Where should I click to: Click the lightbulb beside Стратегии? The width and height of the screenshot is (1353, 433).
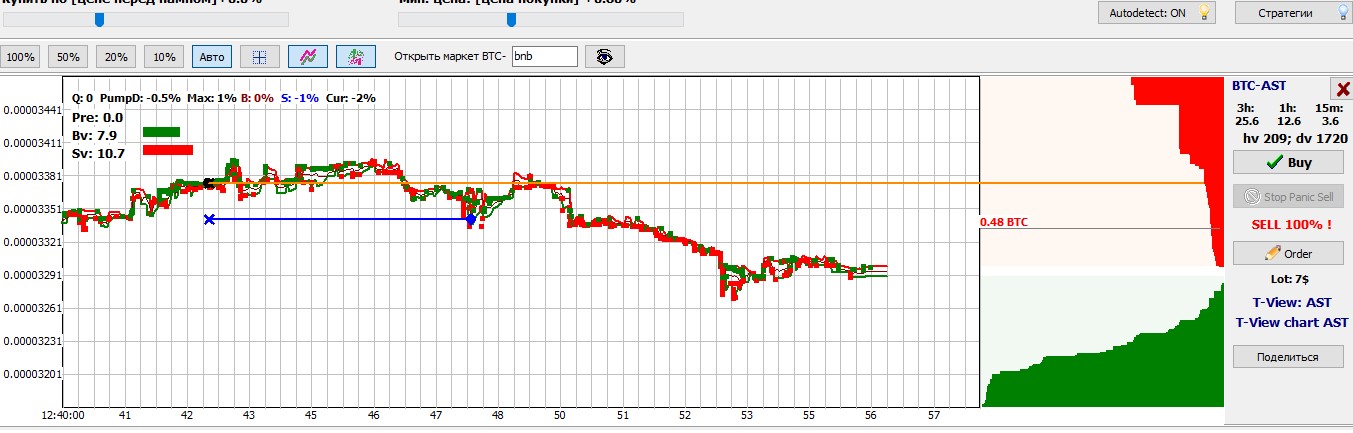point(1343,12)
